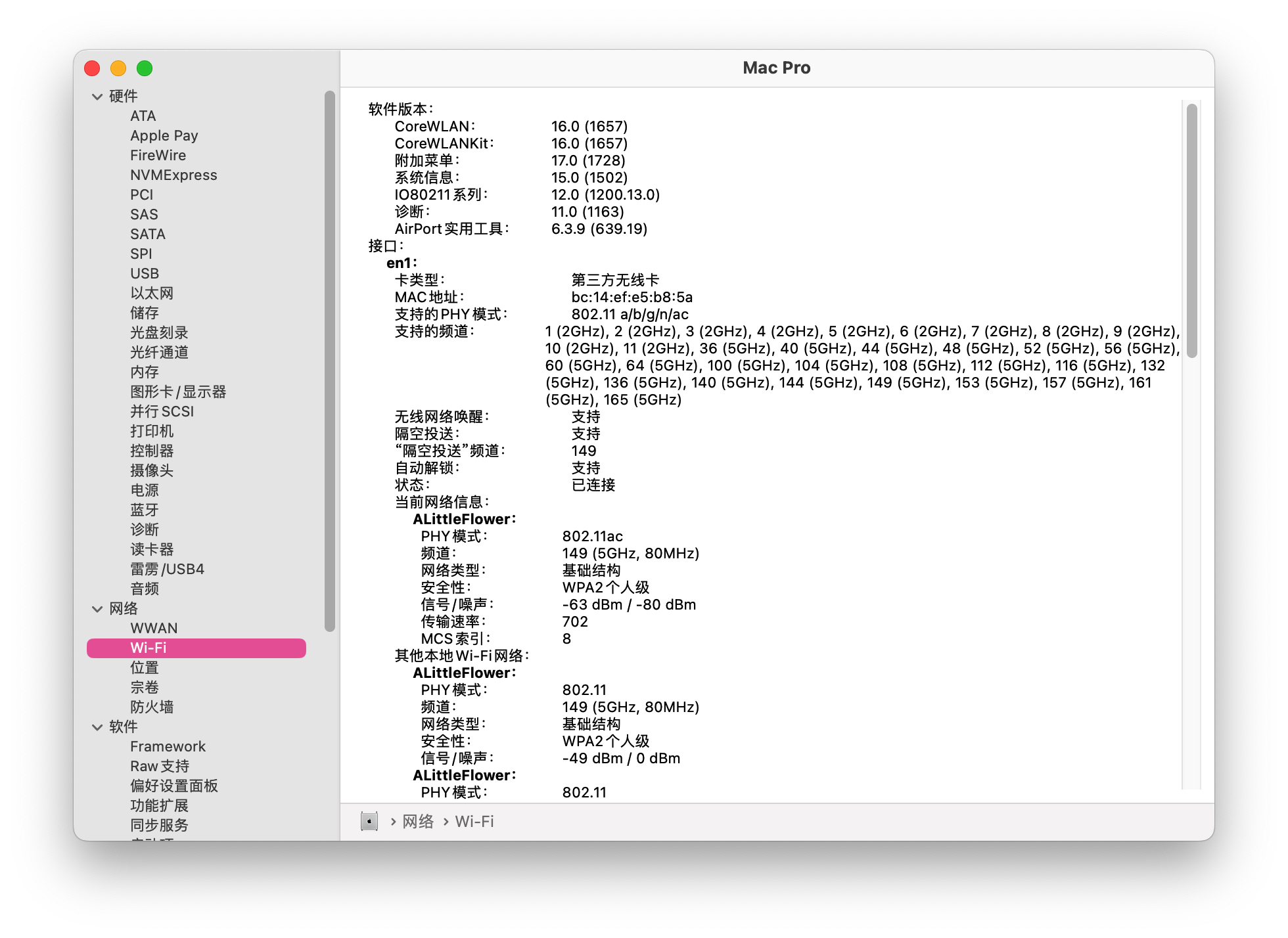Select 图形卡/显示器 sidebar item
Viewport: 1288px width, 938px height.
click(x=177, y=391)
